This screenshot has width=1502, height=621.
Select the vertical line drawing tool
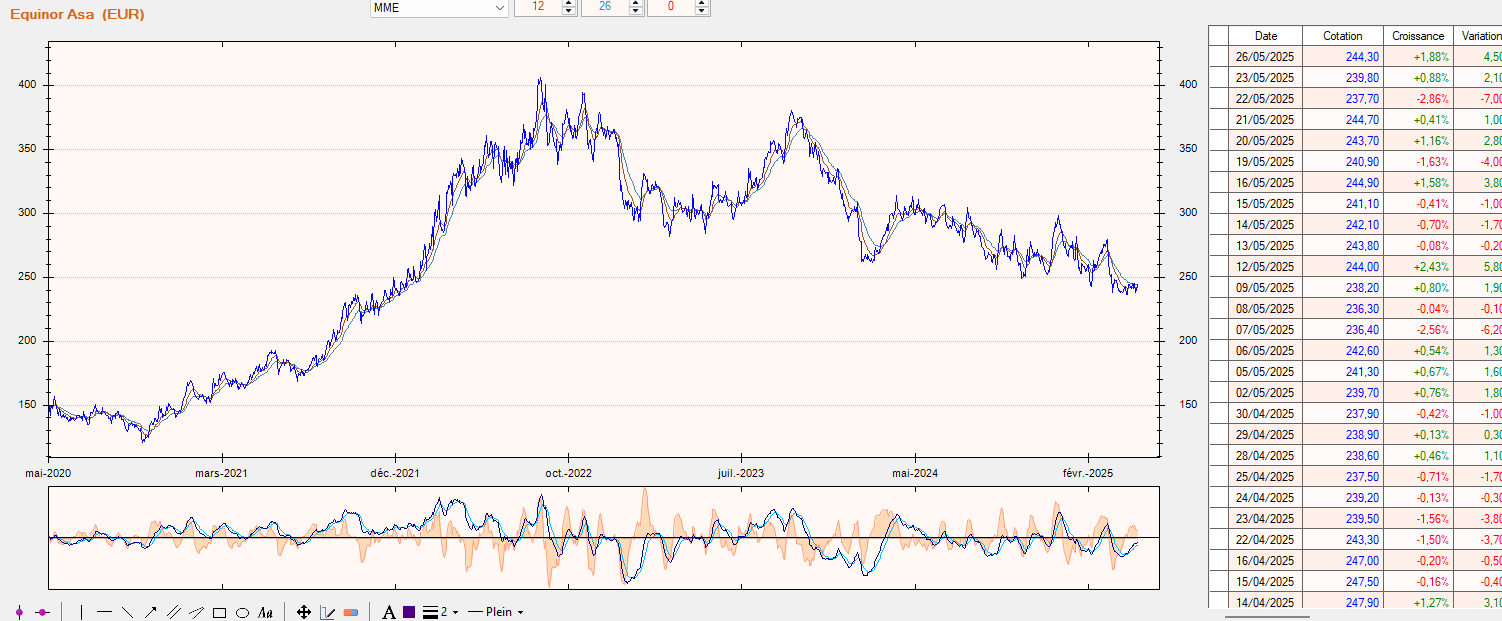click(x=81, y=612)
